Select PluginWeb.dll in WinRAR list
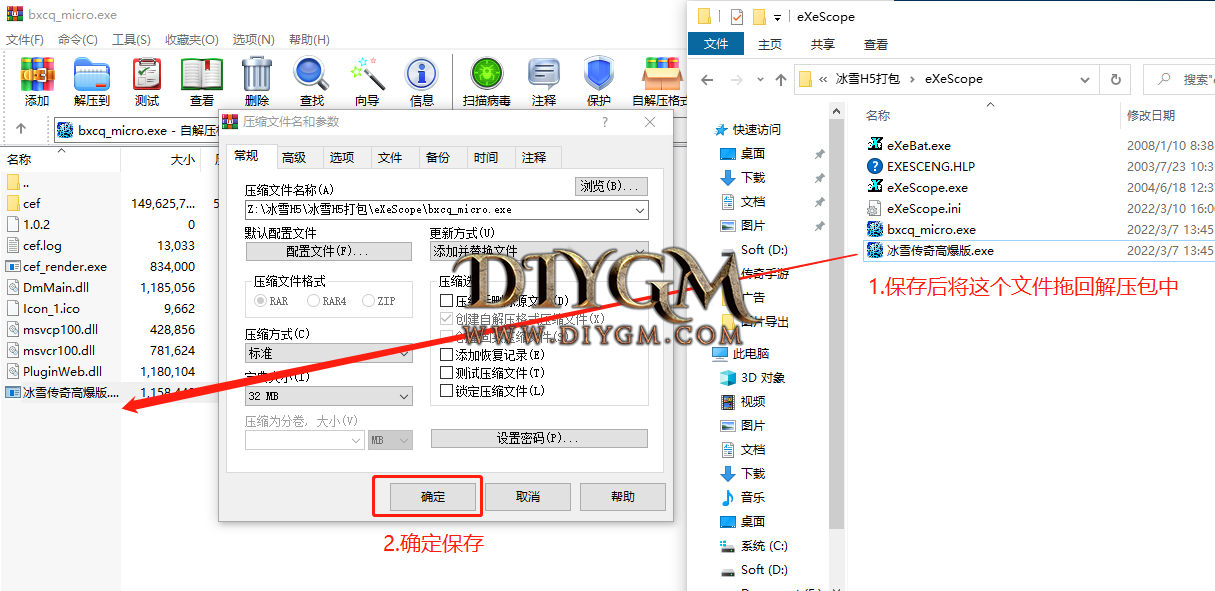This screenshot has width=1215, height=591. (62, 371)
